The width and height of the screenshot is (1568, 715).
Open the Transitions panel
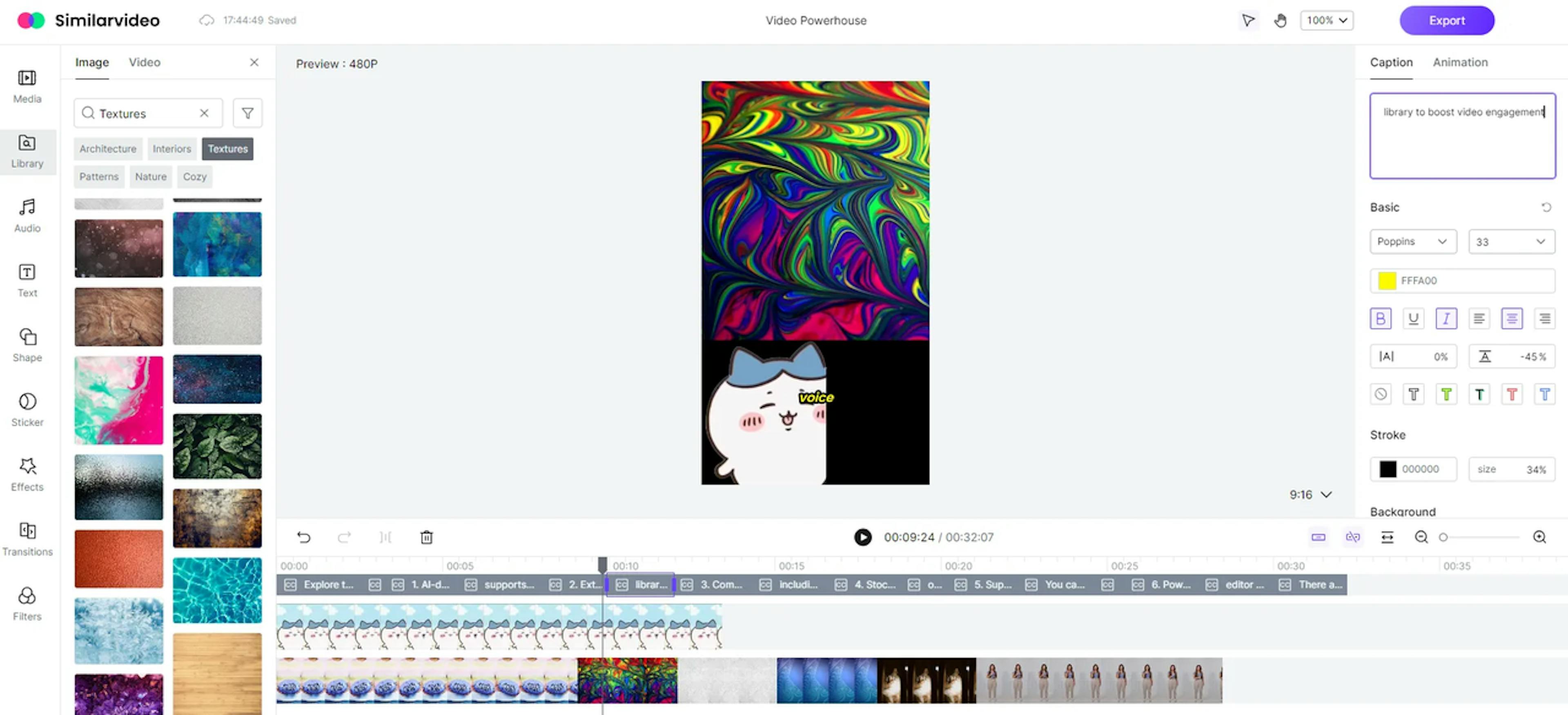coord(27,539)
